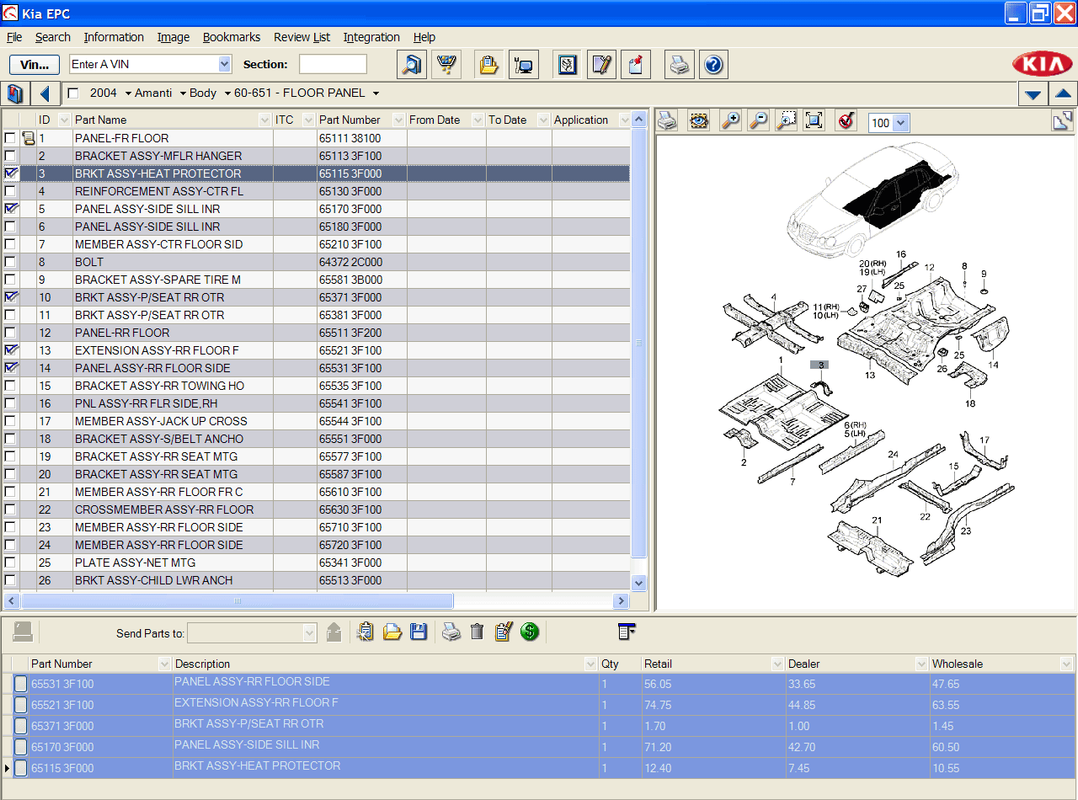The width and height of the screenshot is (1078, 800).
Task: Delete selected part with trash icon
Action: coord(477,632)
